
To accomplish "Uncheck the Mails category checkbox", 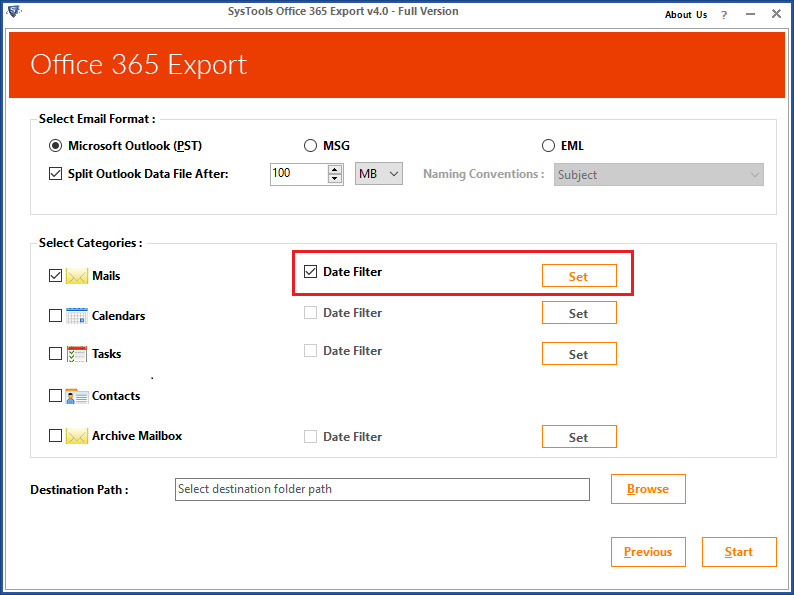I will pyautogui.click(x=55, y=276).
